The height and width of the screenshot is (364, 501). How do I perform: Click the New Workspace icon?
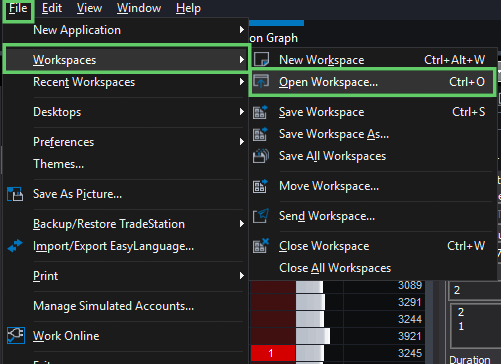point(261,60)
